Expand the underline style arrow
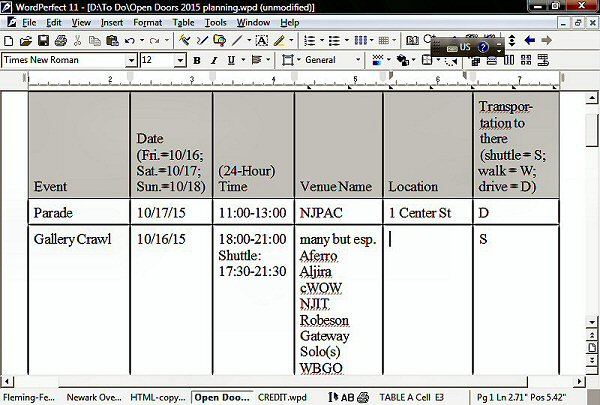Viewport: 600px width, 405px height. pos(243,60)
